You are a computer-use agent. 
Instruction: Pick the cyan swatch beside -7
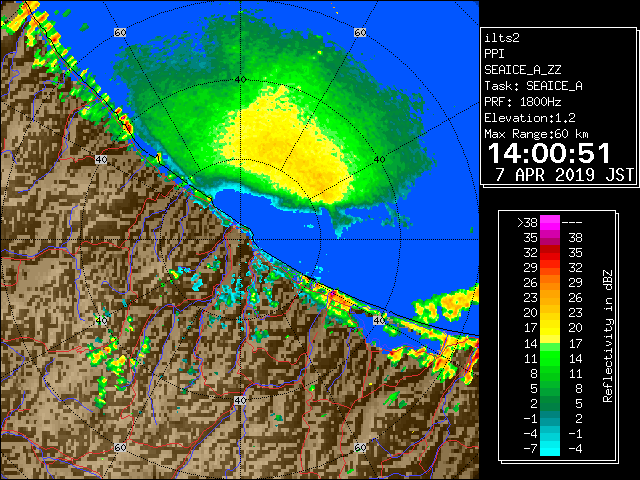550,449
